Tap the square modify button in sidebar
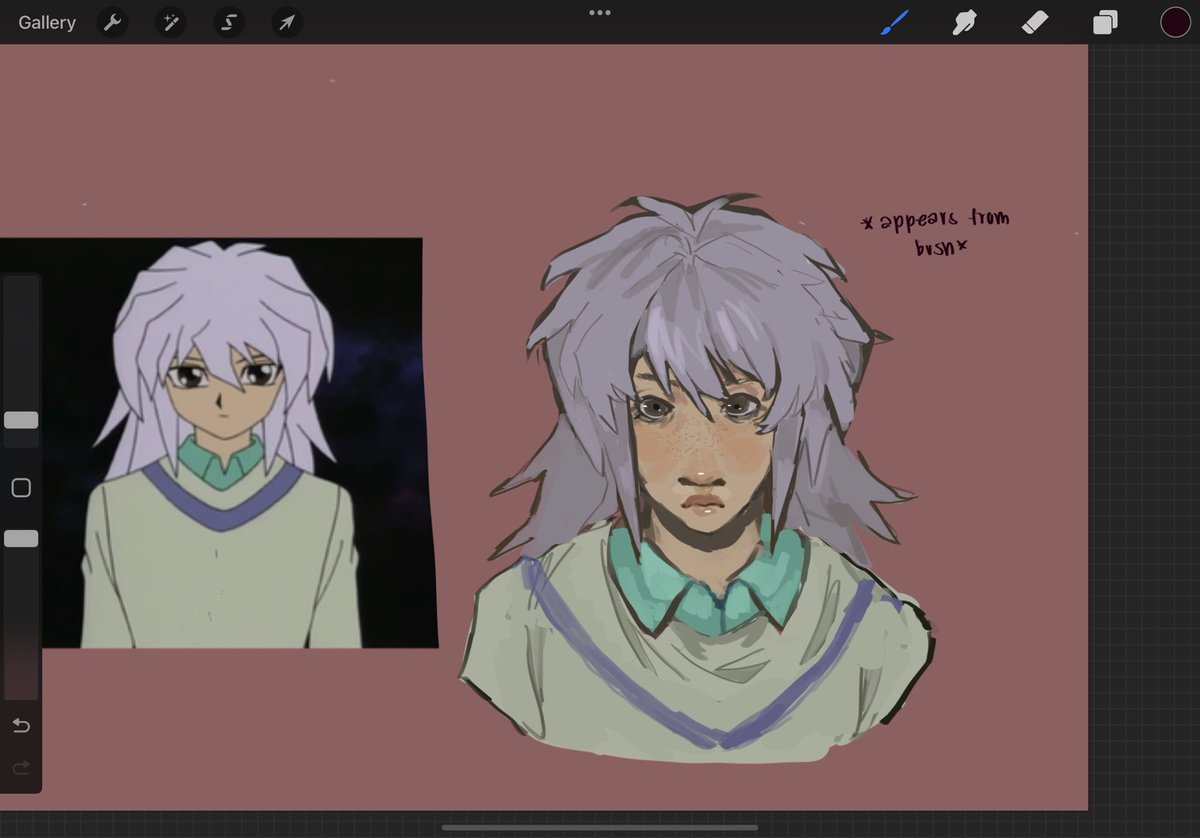The image size is (1200, 838). (x=21, y=488)
